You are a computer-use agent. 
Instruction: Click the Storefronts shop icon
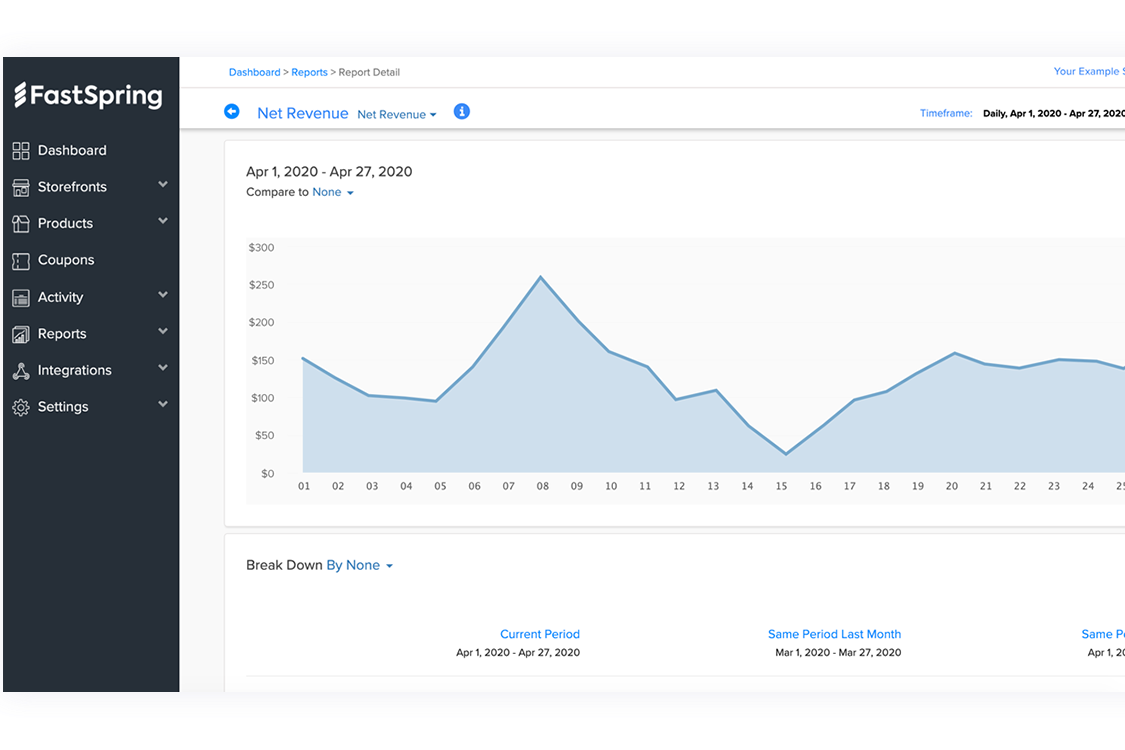(x=20, y=188)
